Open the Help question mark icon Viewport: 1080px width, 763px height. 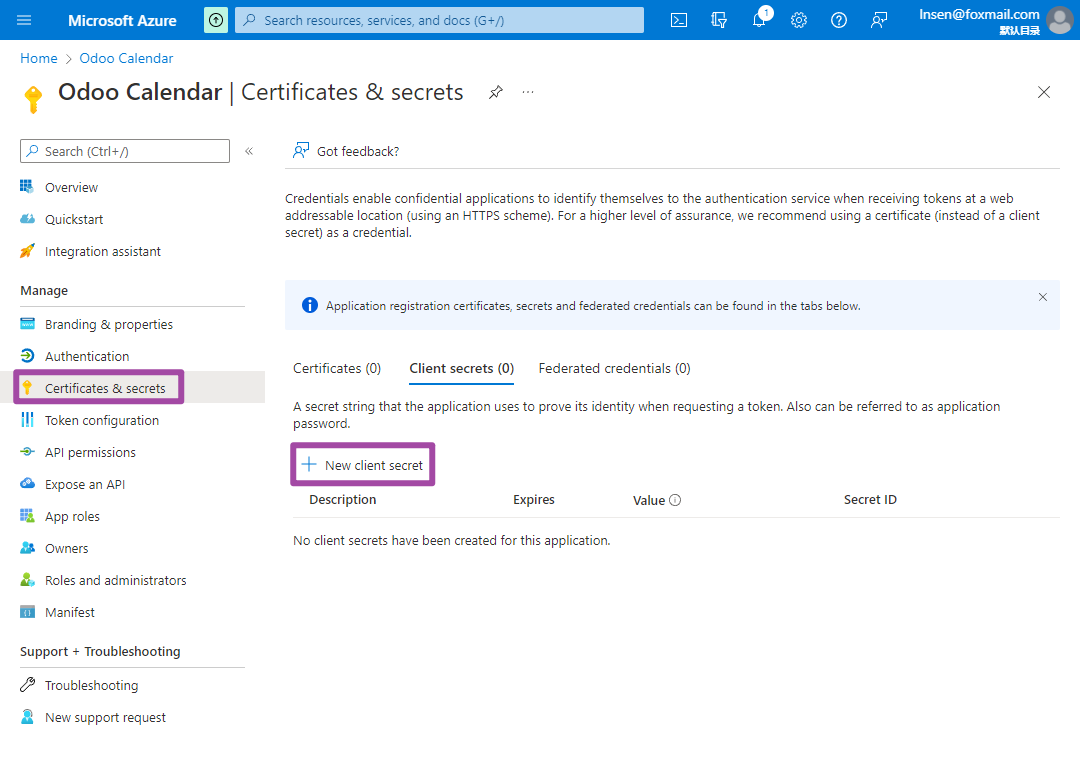(x=839, y=20)
